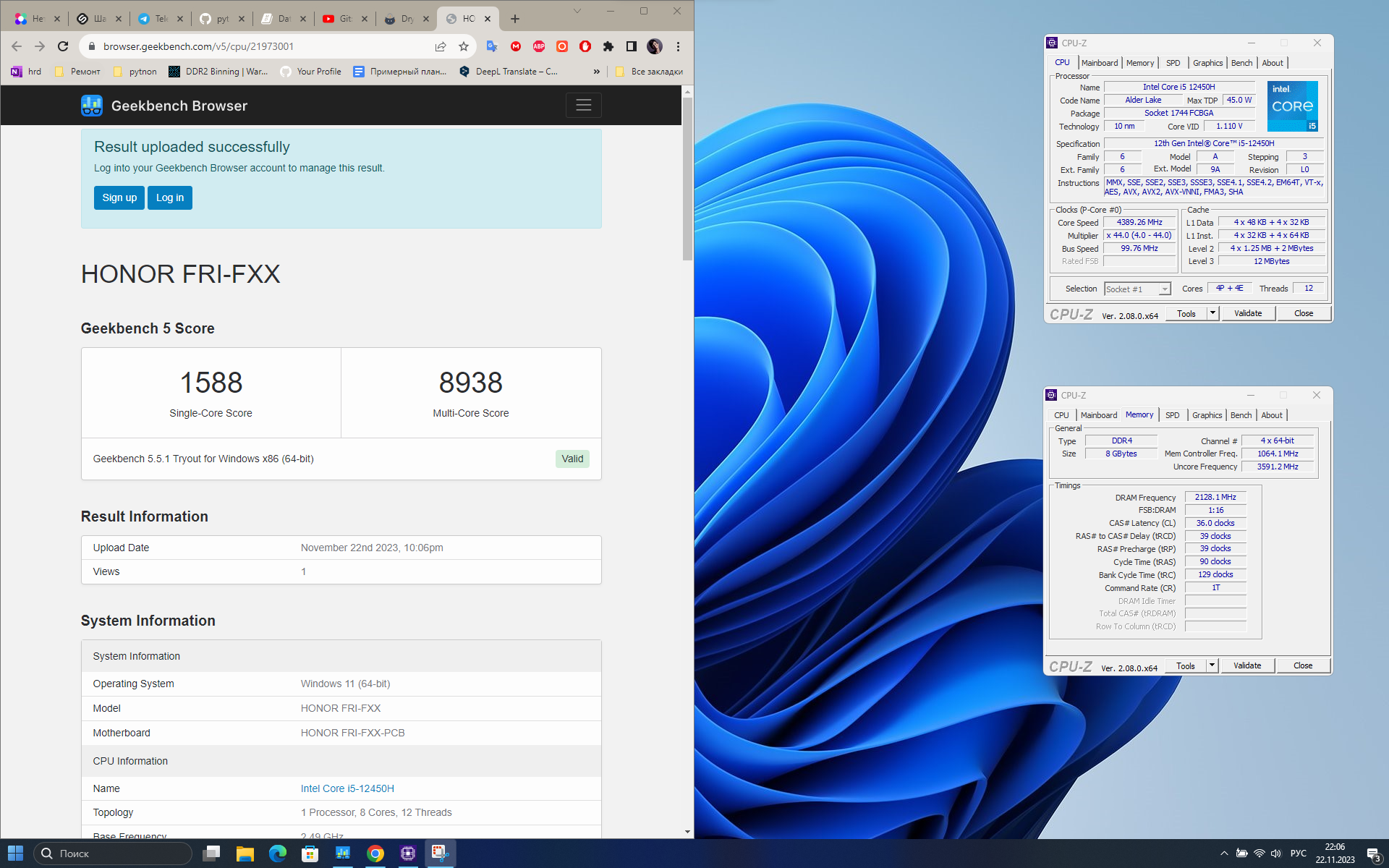Screen dimensions: 1389x868
Task: Switch to CPU-Z in the taskbar
Action: [x=408, y=854]
